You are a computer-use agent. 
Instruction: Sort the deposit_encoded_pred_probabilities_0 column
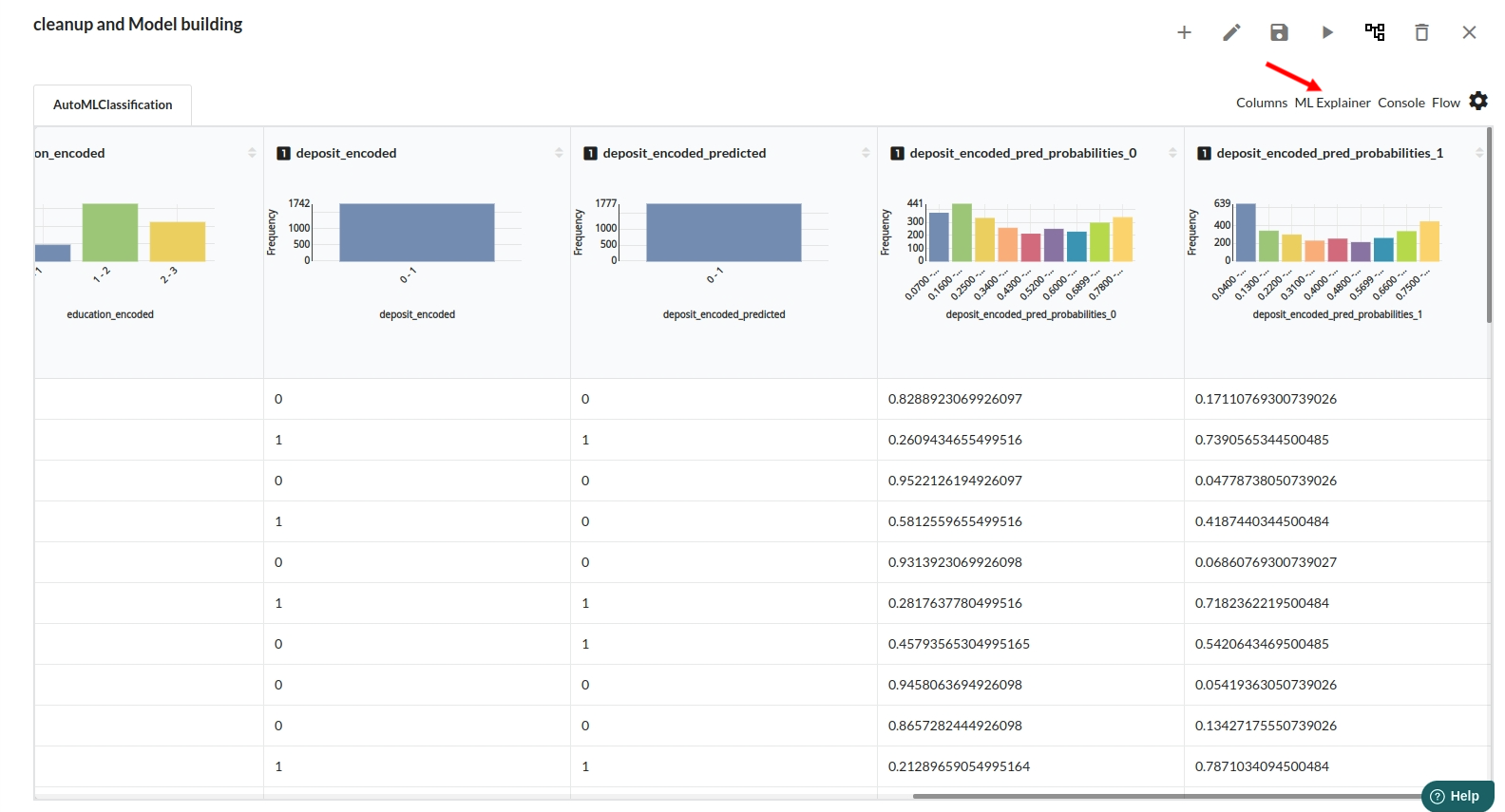[1172, 153]
